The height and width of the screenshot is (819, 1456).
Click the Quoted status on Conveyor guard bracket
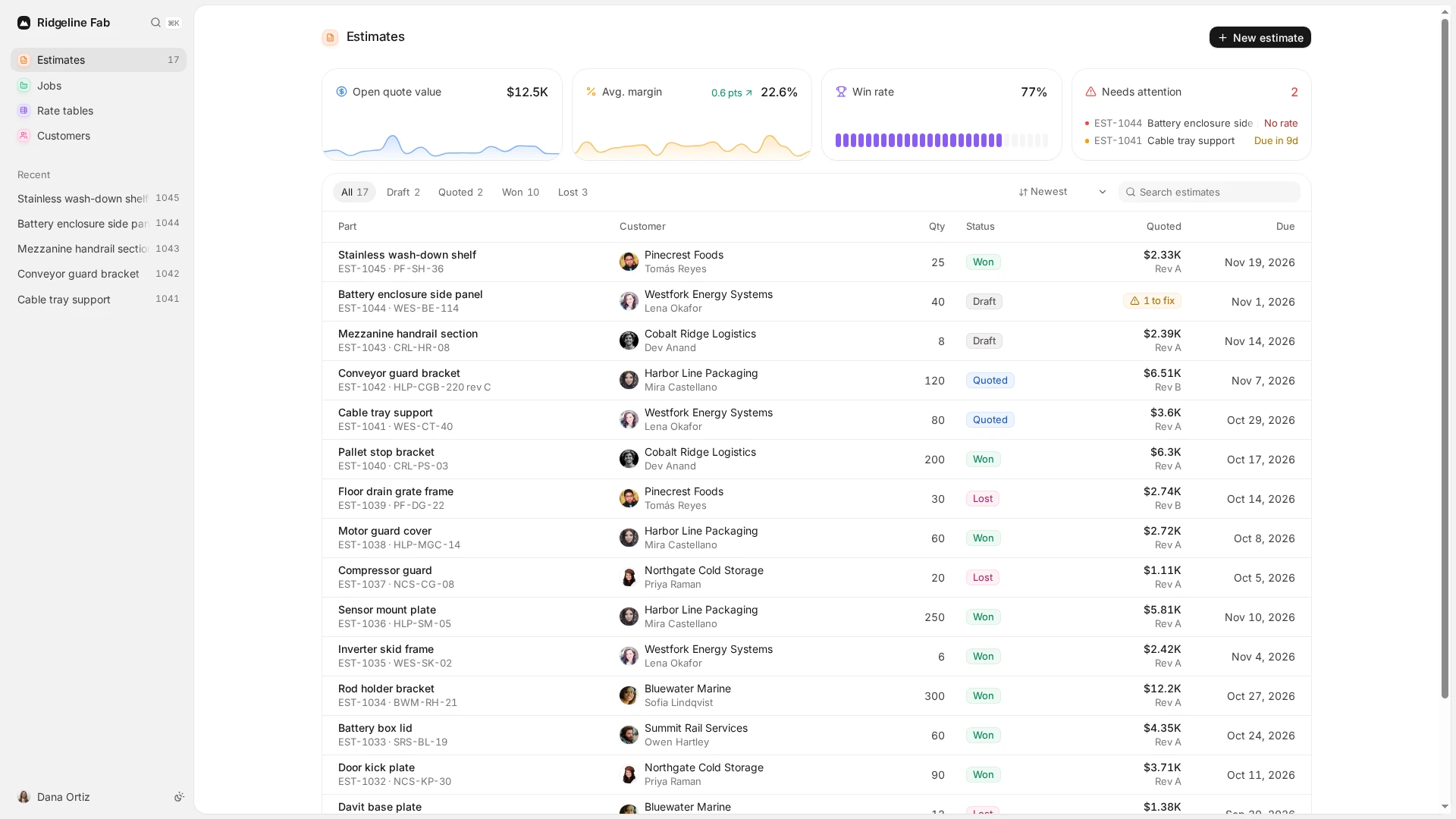point(990,380)
